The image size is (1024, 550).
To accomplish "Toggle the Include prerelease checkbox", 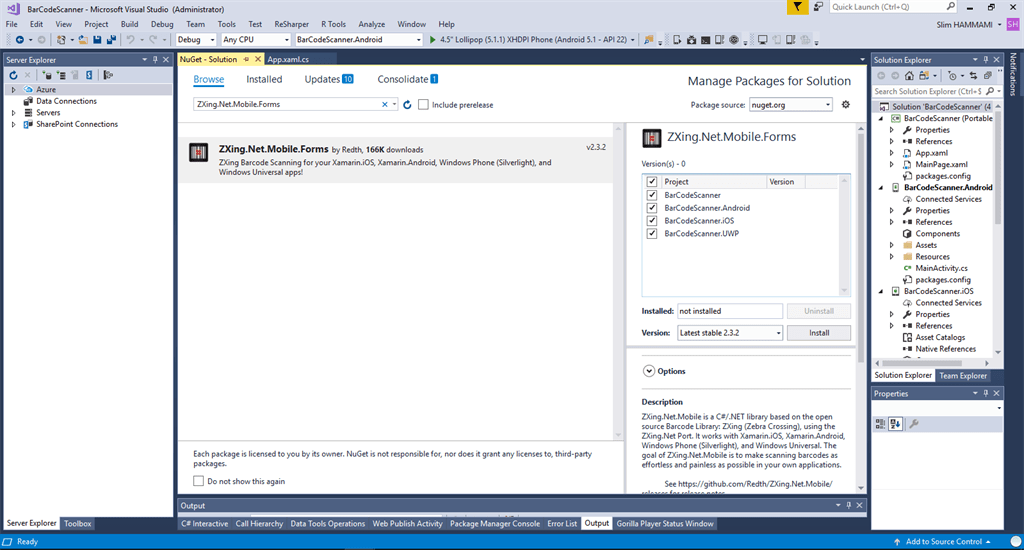I will [x=423, y=105].
